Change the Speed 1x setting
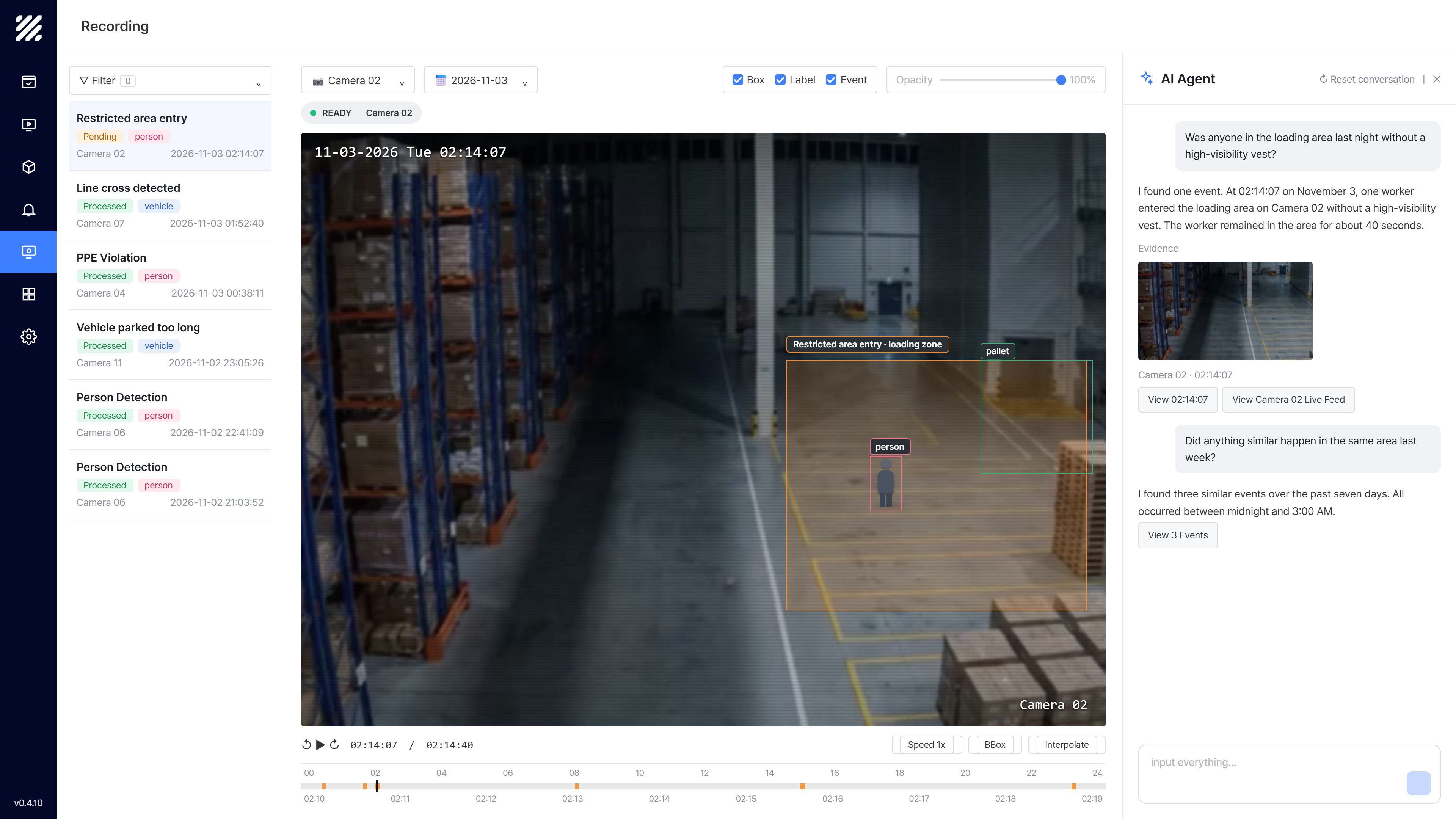Viewport: 1456px width, 819px height. click(926, 744)
